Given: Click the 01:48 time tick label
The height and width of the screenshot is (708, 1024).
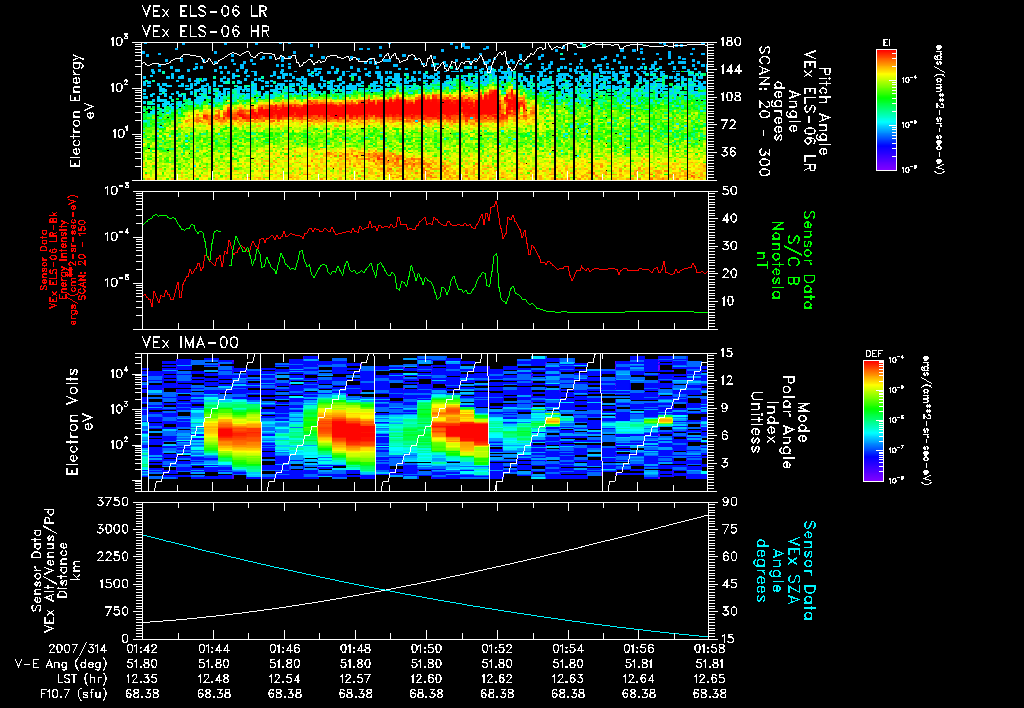Looking at the screenshot, I should (x=355, y=649).
